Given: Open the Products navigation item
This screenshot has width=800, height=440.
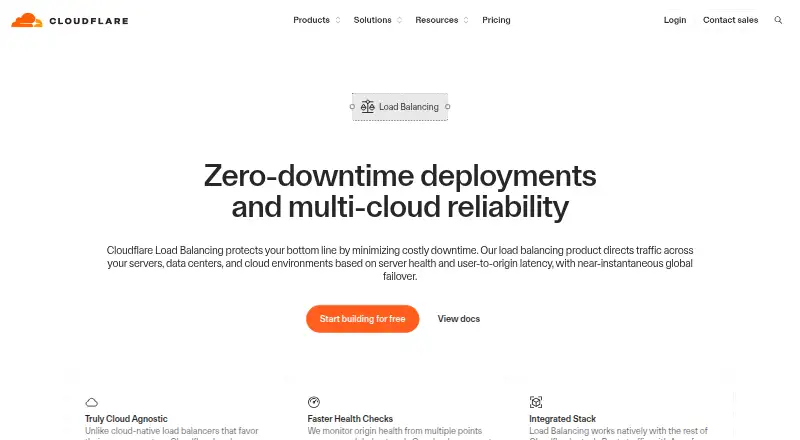Looking at the screenshot, I should [311, 20].
